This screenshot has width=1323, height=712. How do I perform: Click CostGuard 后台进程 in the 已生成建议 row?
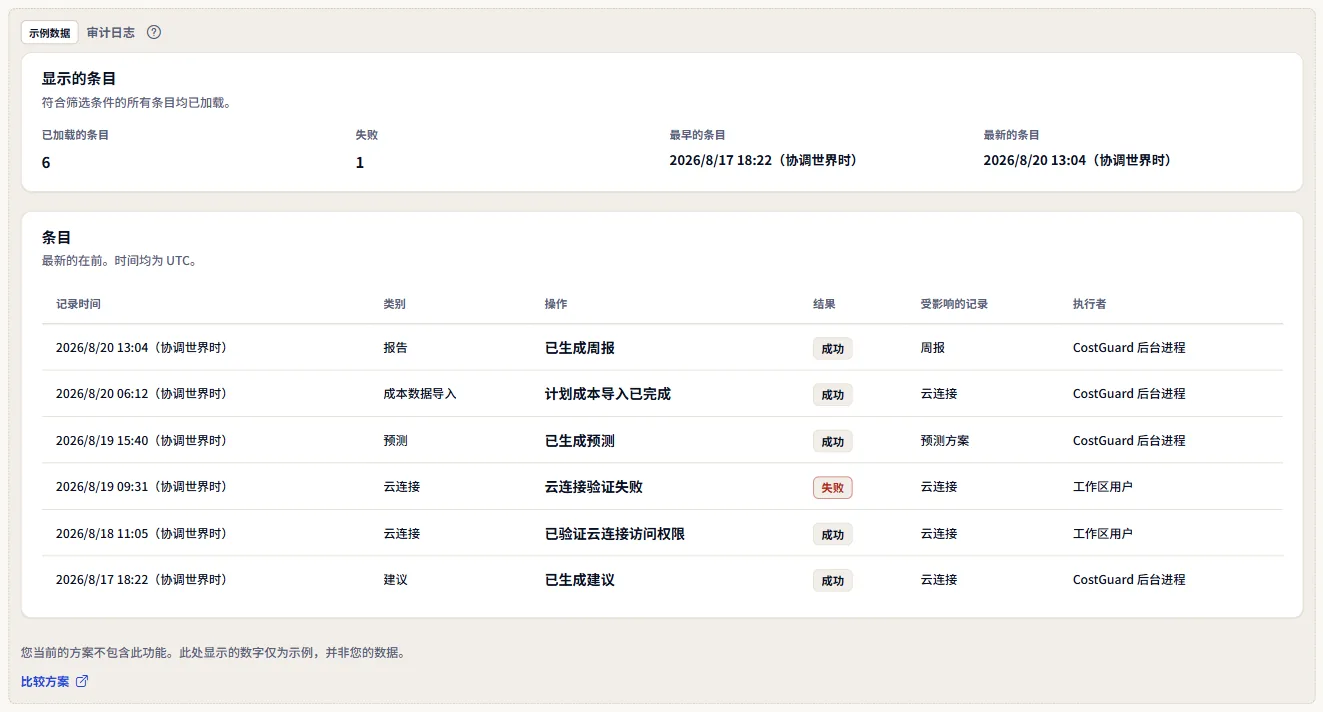1129,580
